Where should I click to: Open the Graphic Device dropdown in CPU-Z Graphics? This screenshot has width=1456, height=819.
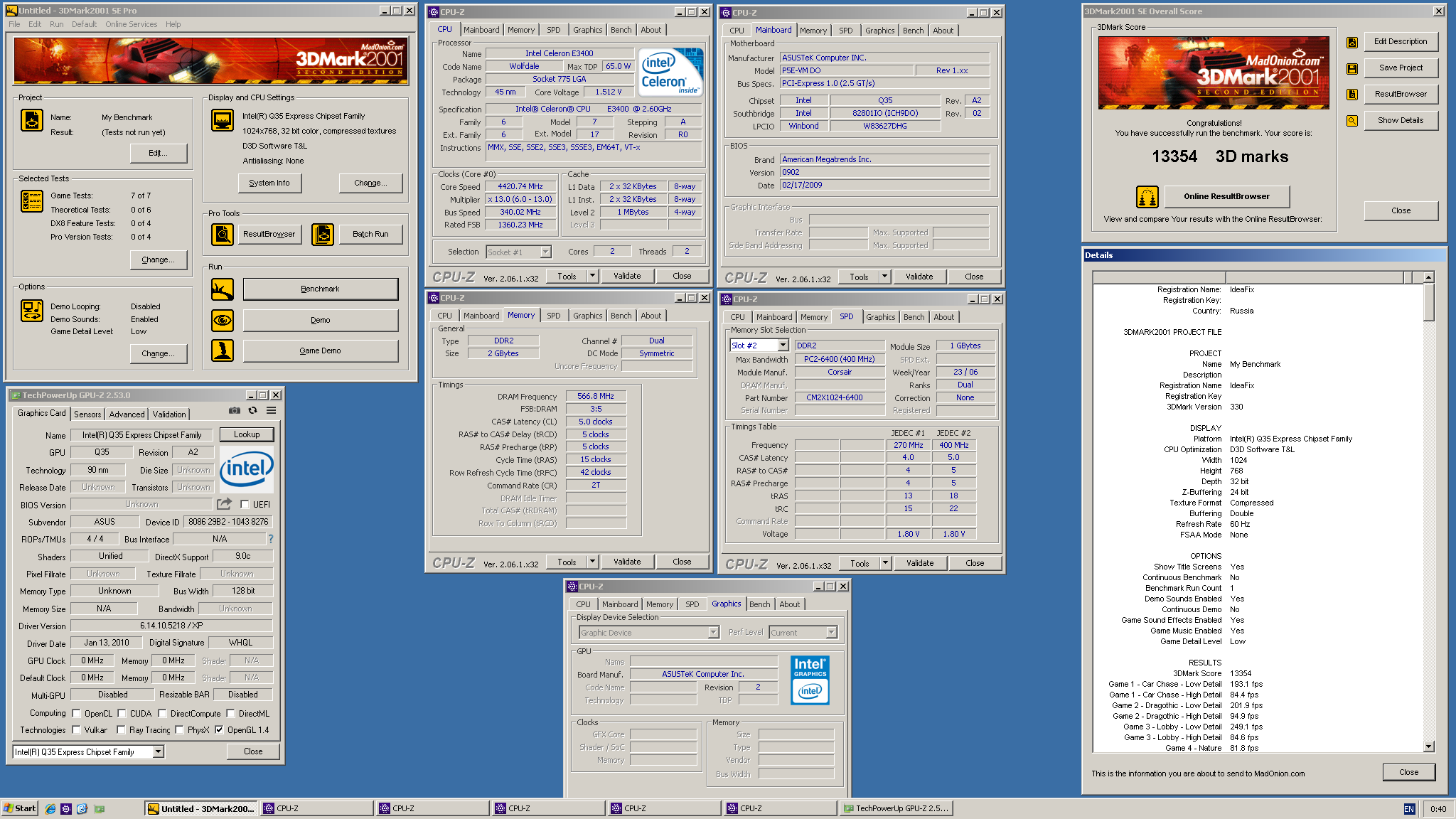coord(713,632)
